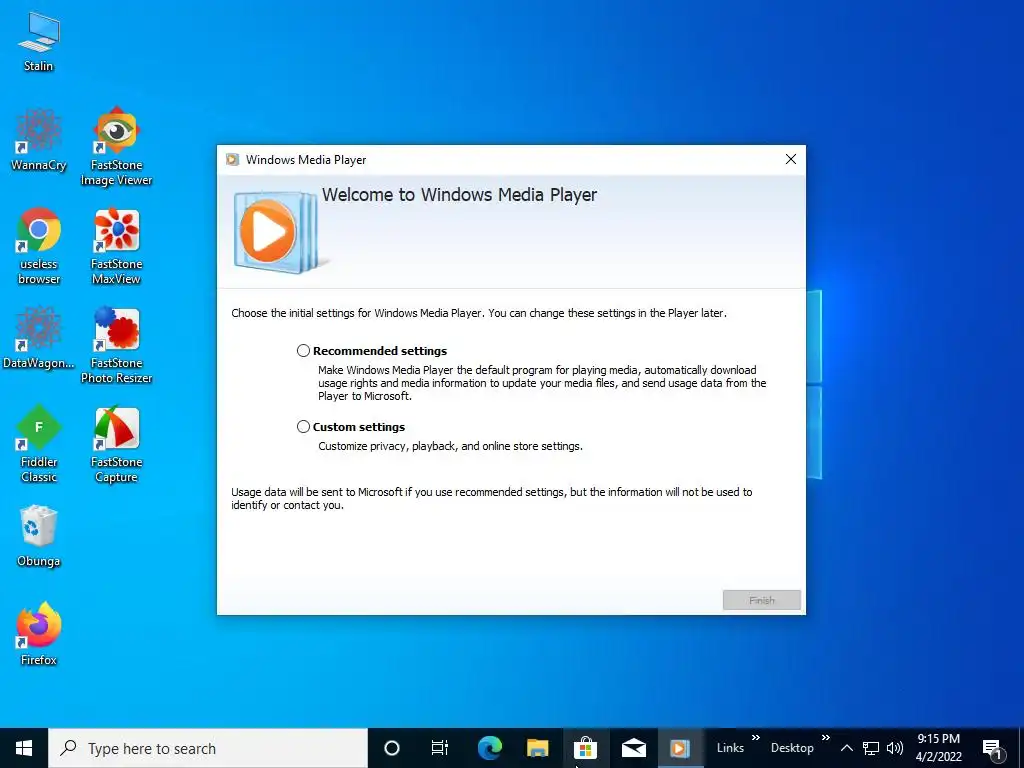This screenshot has height=768, width=1024.
Task: Click the "Make Windows Media Player the default" description
Action: [x=542, y=383]
